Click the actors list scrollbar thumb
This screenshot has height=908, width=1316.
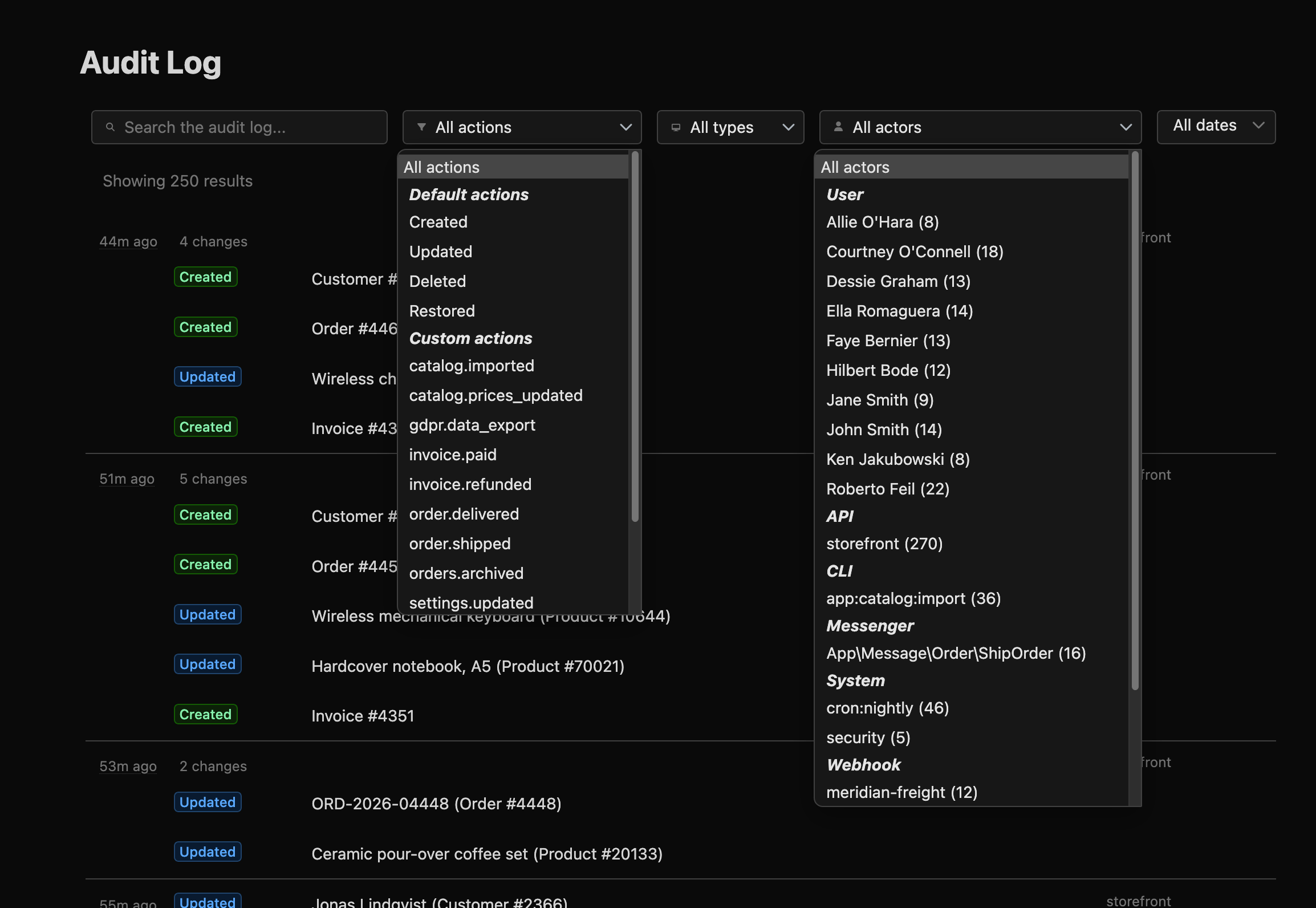click(x=1135, y=421)
